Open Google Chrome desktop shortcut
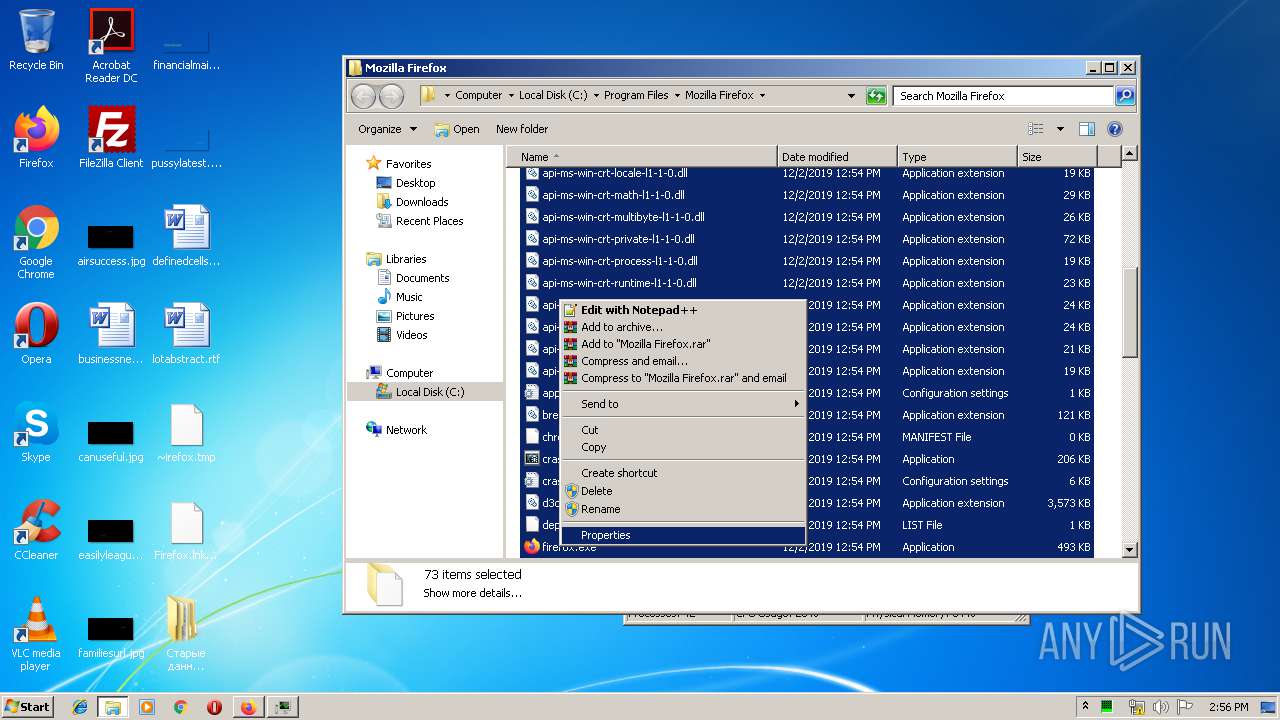 (36, 242)
